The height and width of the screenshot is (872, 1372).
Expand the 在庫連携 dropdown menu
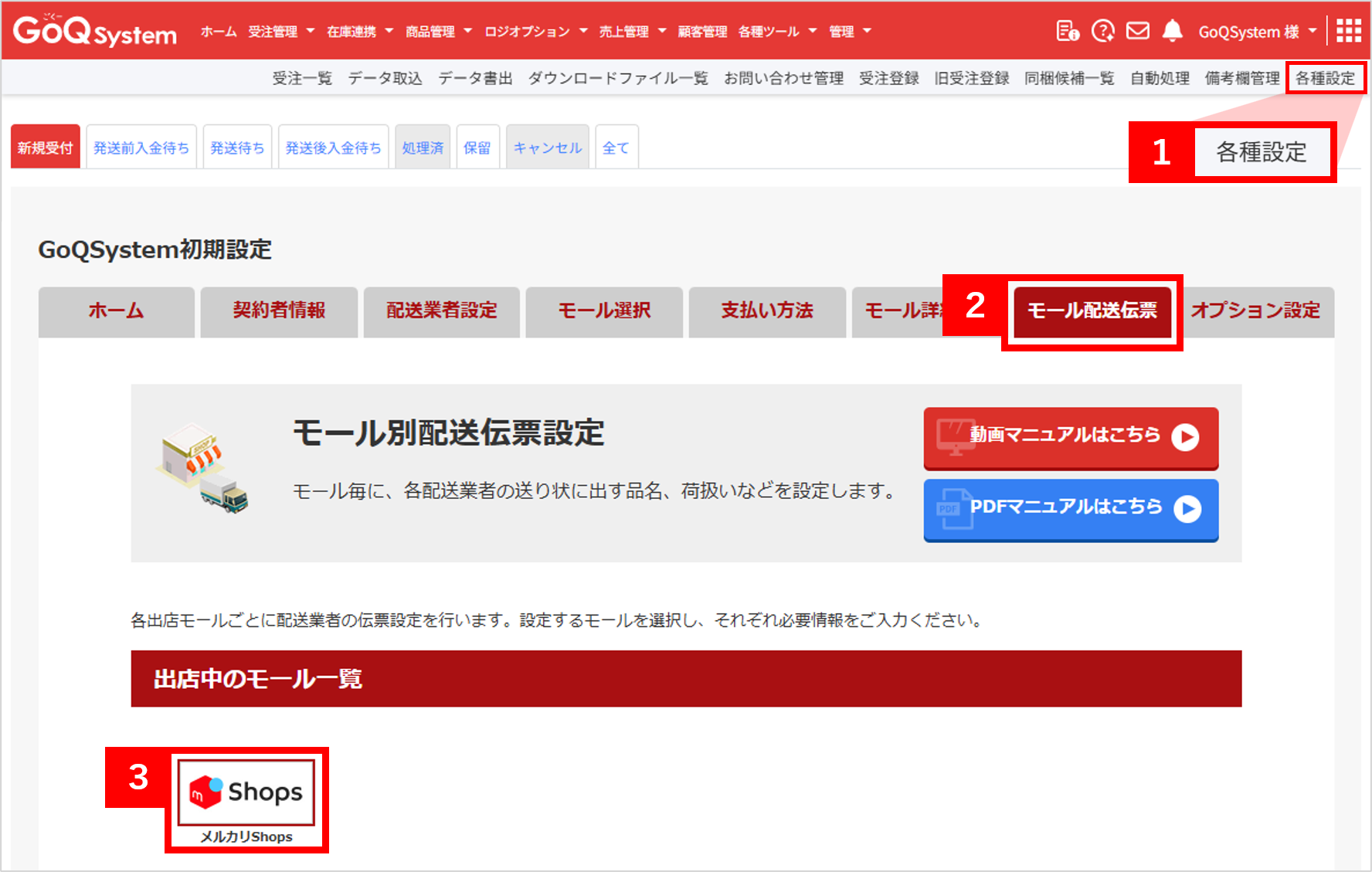(x=359, y=32)
